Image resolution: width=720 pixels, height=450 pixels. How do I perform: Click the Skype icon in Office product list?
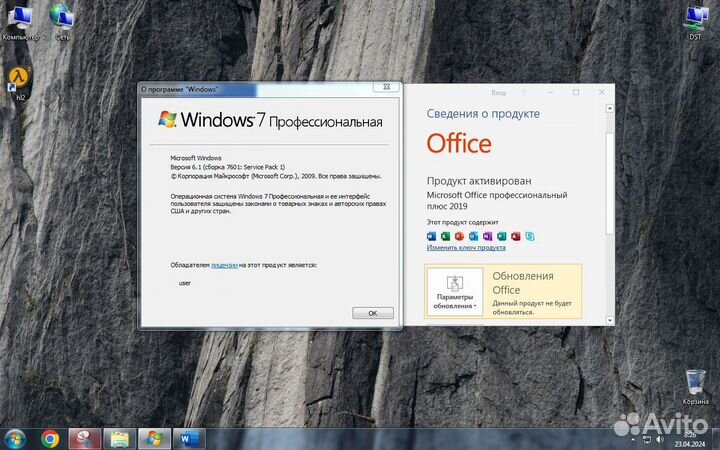[x=529, y=236]
